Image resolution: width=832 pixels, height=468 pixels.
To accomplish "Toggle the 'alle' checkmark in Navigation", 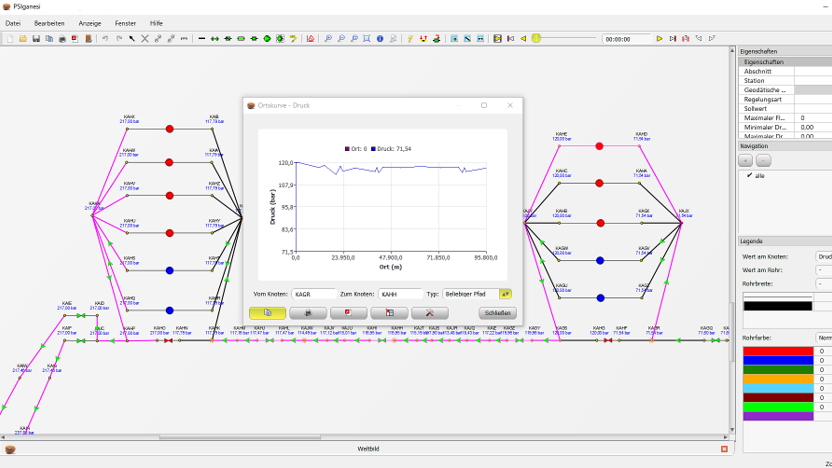I will pos(750,176).
